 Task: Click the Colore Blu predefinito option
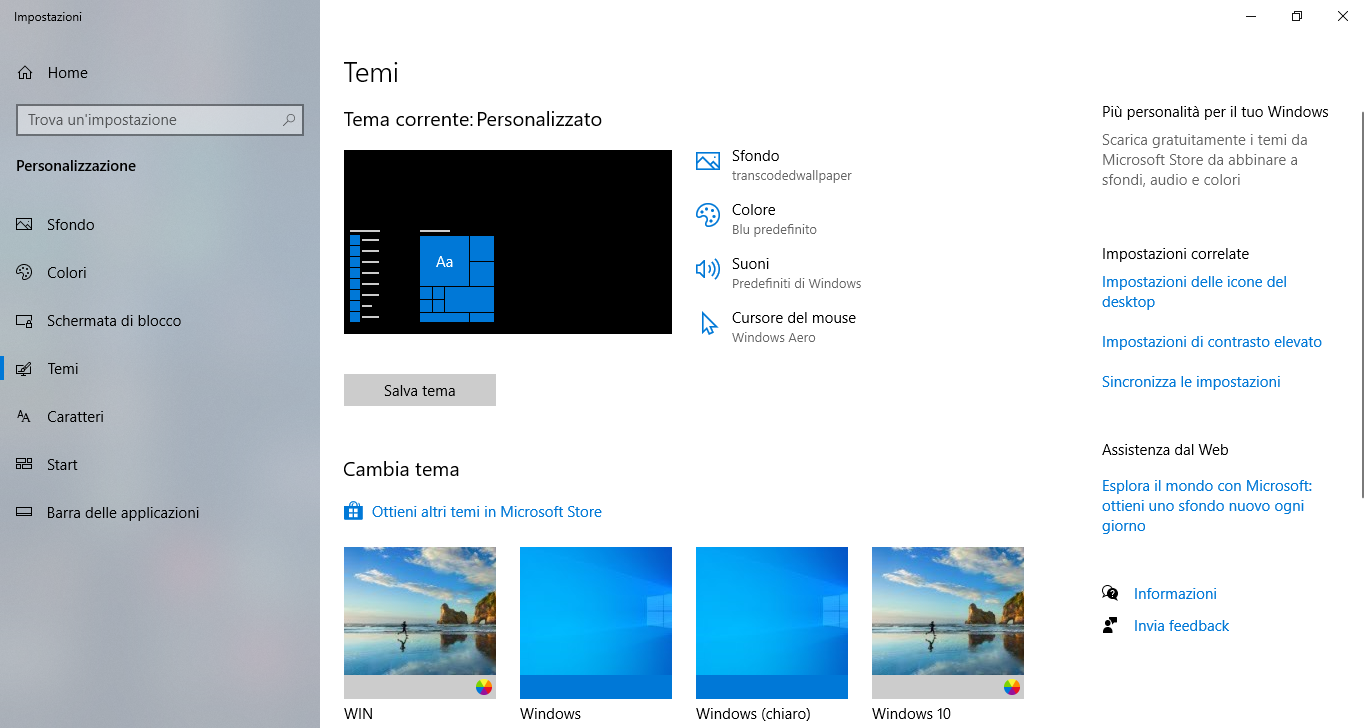click(x=757, y=219)
